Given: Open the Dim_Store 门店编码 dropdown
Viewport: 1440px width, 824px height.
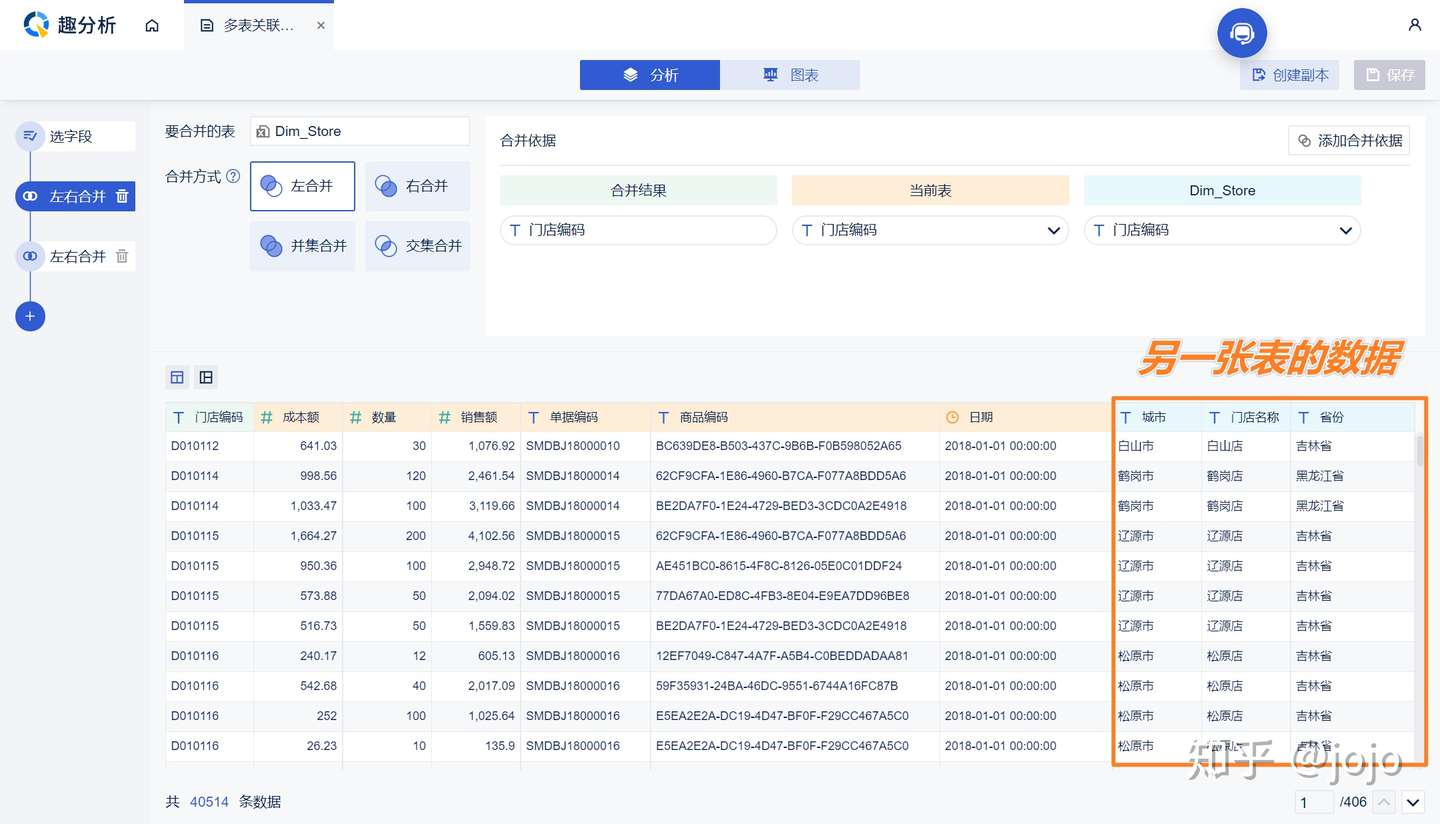Looking at the screenshot, I should 1222,230.
